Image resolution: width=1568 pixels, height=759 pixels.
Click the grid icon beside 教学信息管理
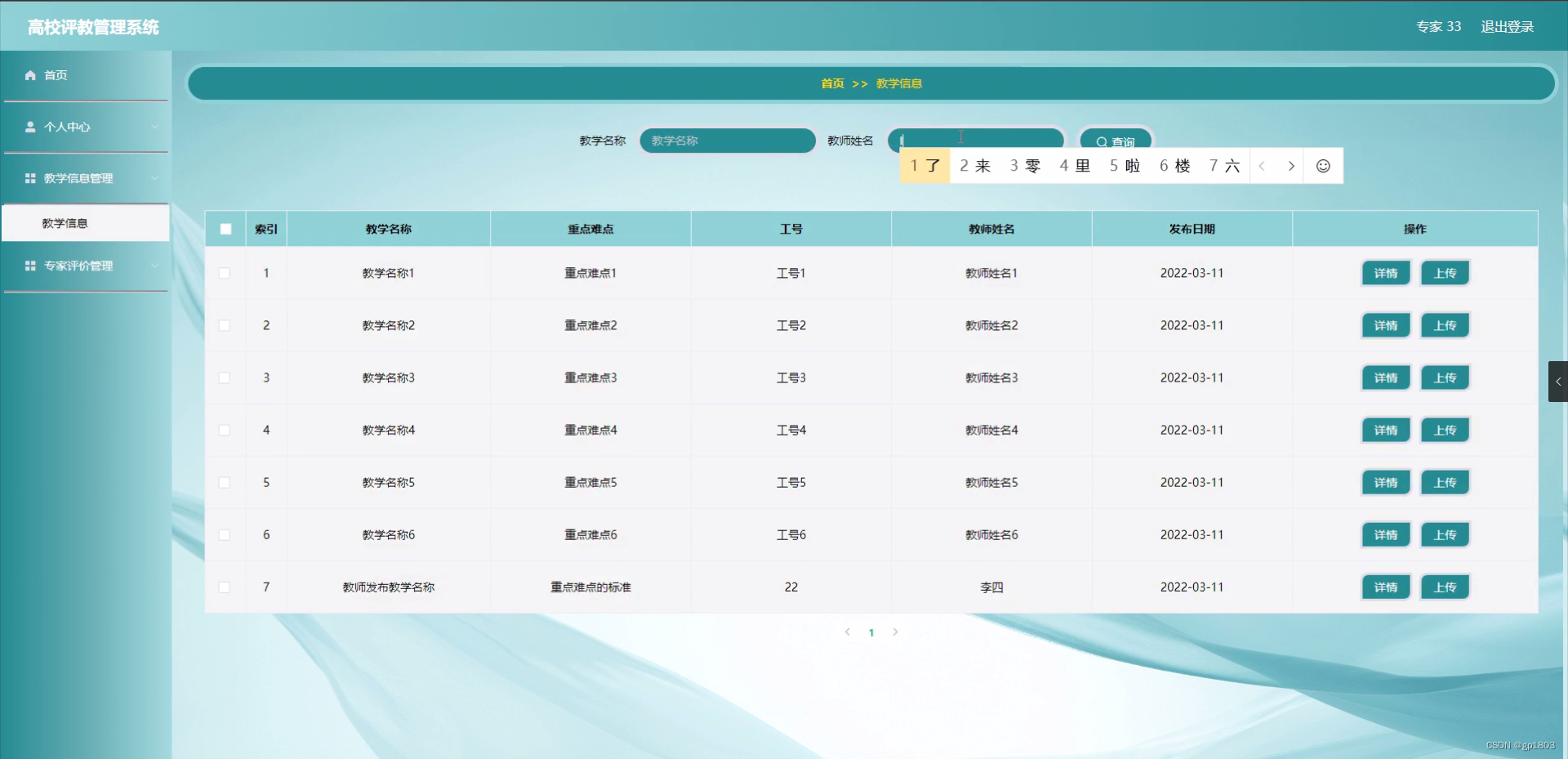29,178
